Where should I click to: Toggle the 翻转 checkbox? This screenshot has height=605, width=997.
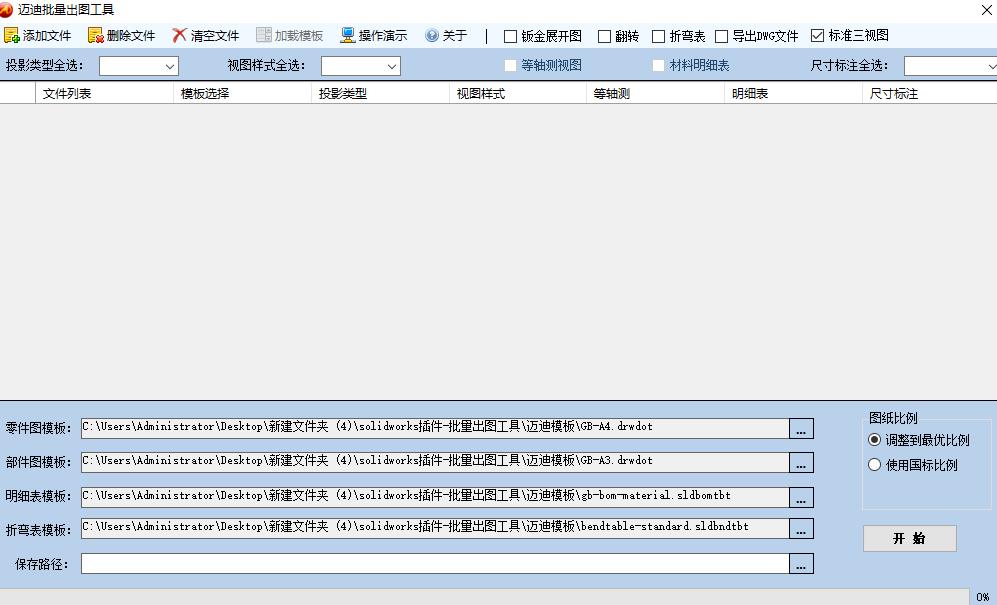point(604,37)
